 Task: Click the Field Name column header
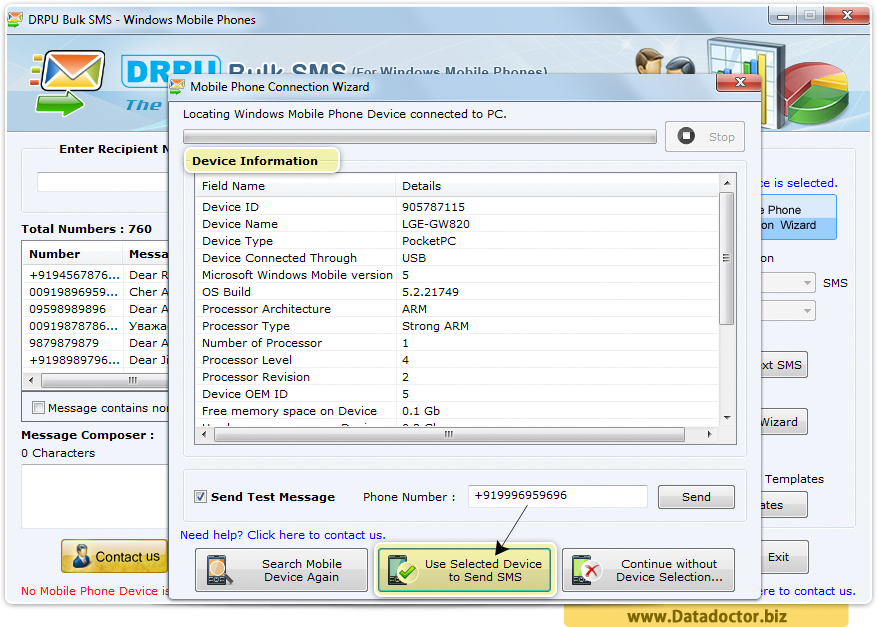coord(295,186)
